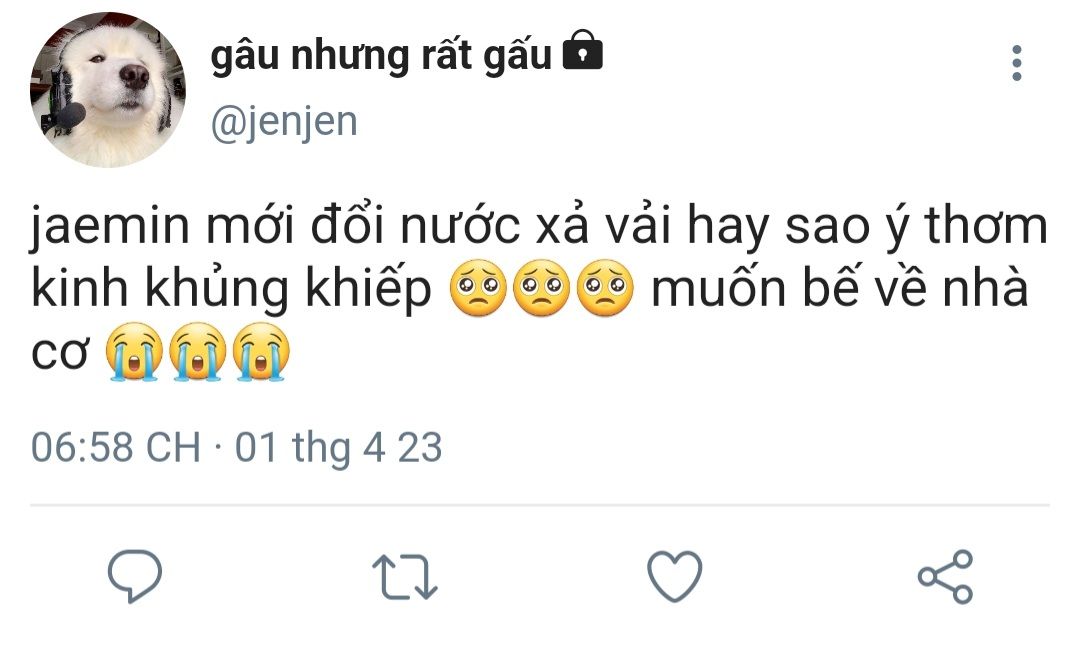This screenshot has height=648, width=1080.
Task: Click the @jenjen handle
Action: (x=284, y=122)
